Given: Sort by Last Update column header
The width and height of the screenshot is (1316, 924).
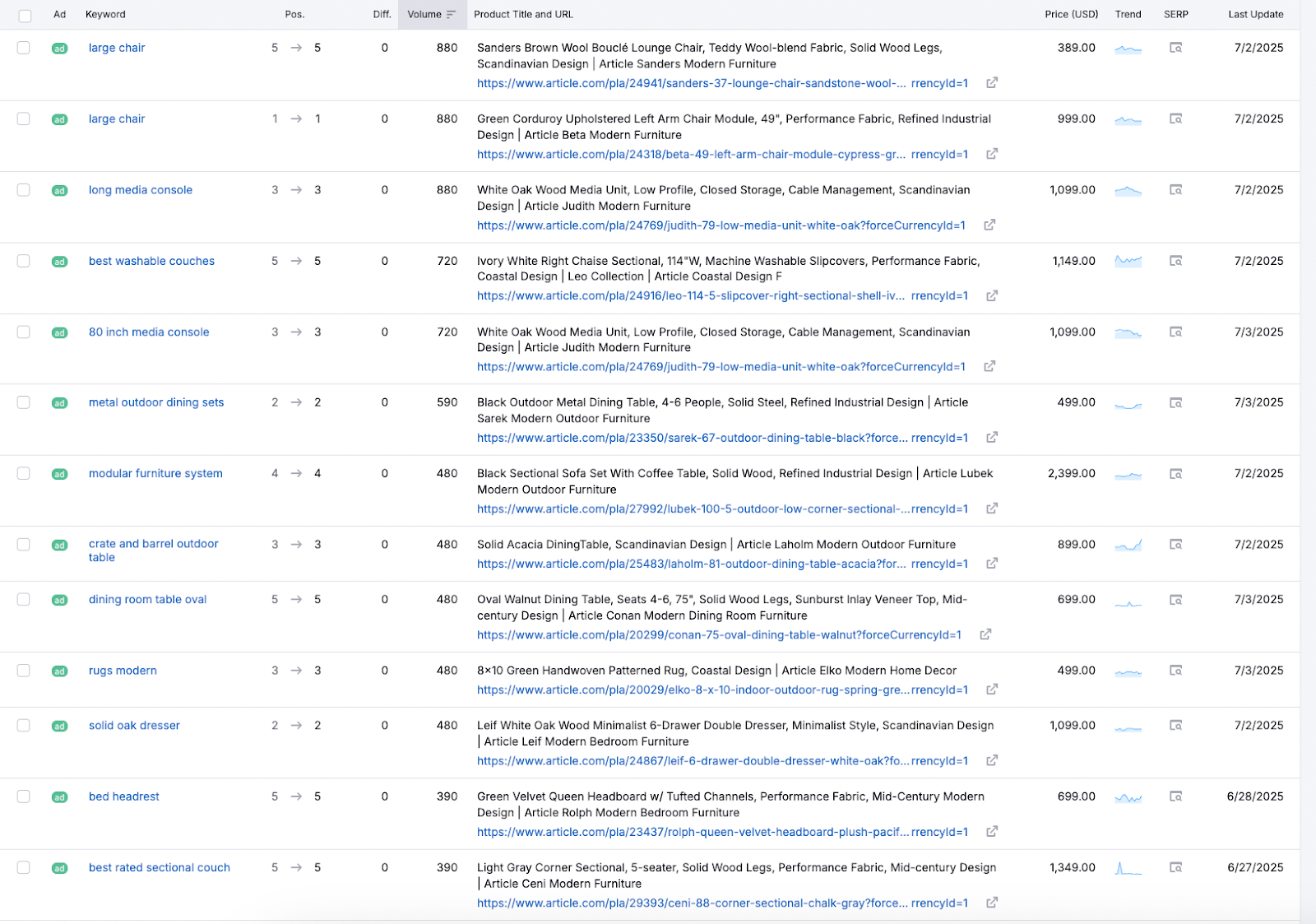Looking at the screenshot, I should click(1256, 14).
